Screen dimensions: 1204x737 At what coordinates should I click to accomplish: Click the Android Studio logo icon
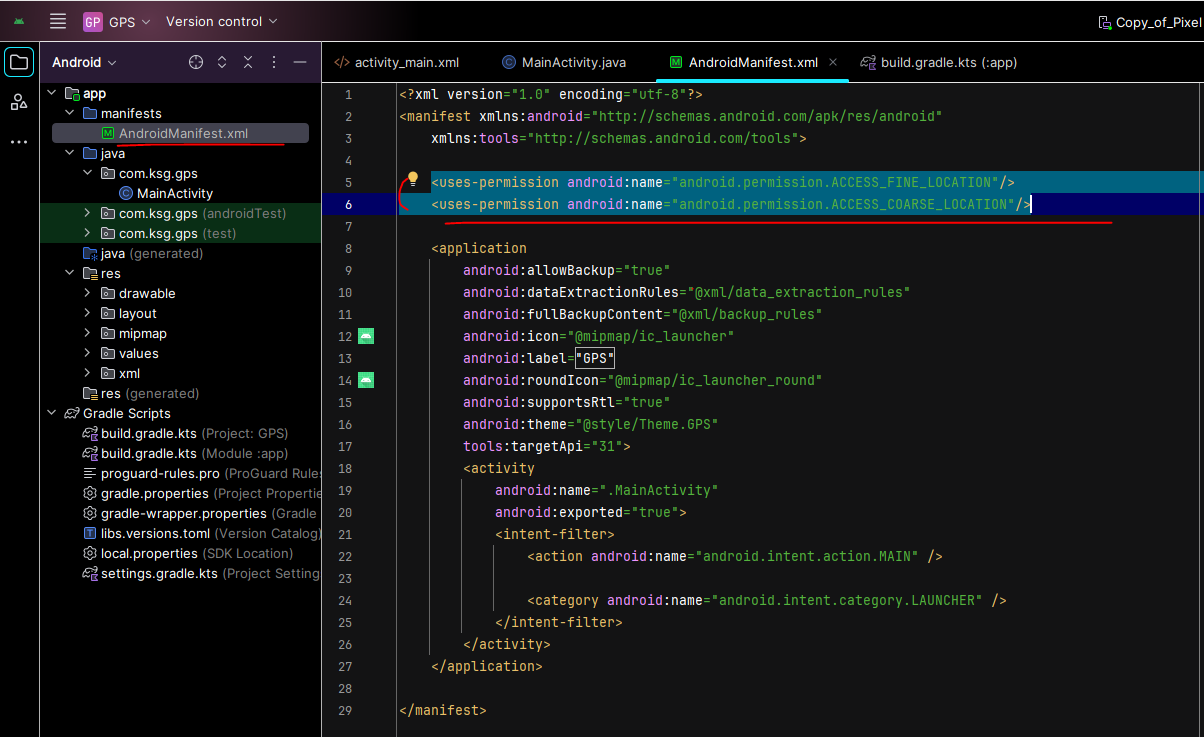click(x=19, y=21)
